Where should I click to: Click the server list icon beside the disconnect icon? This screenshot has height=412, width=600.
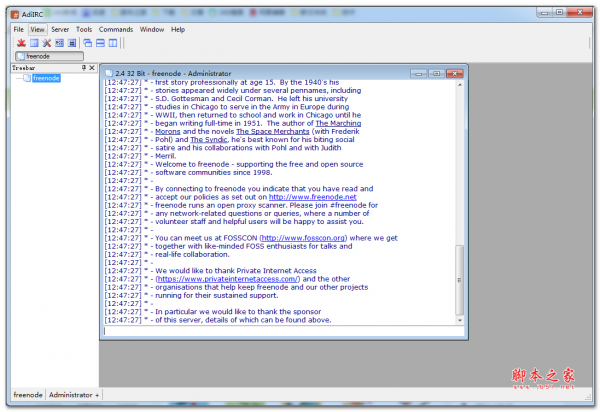34,43
